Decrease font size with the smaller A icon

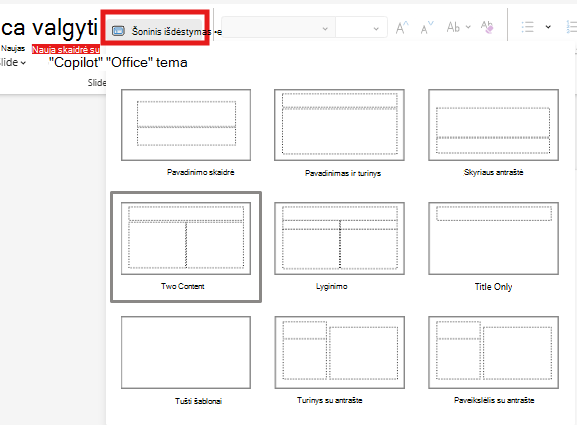click(x=427, y=28)
